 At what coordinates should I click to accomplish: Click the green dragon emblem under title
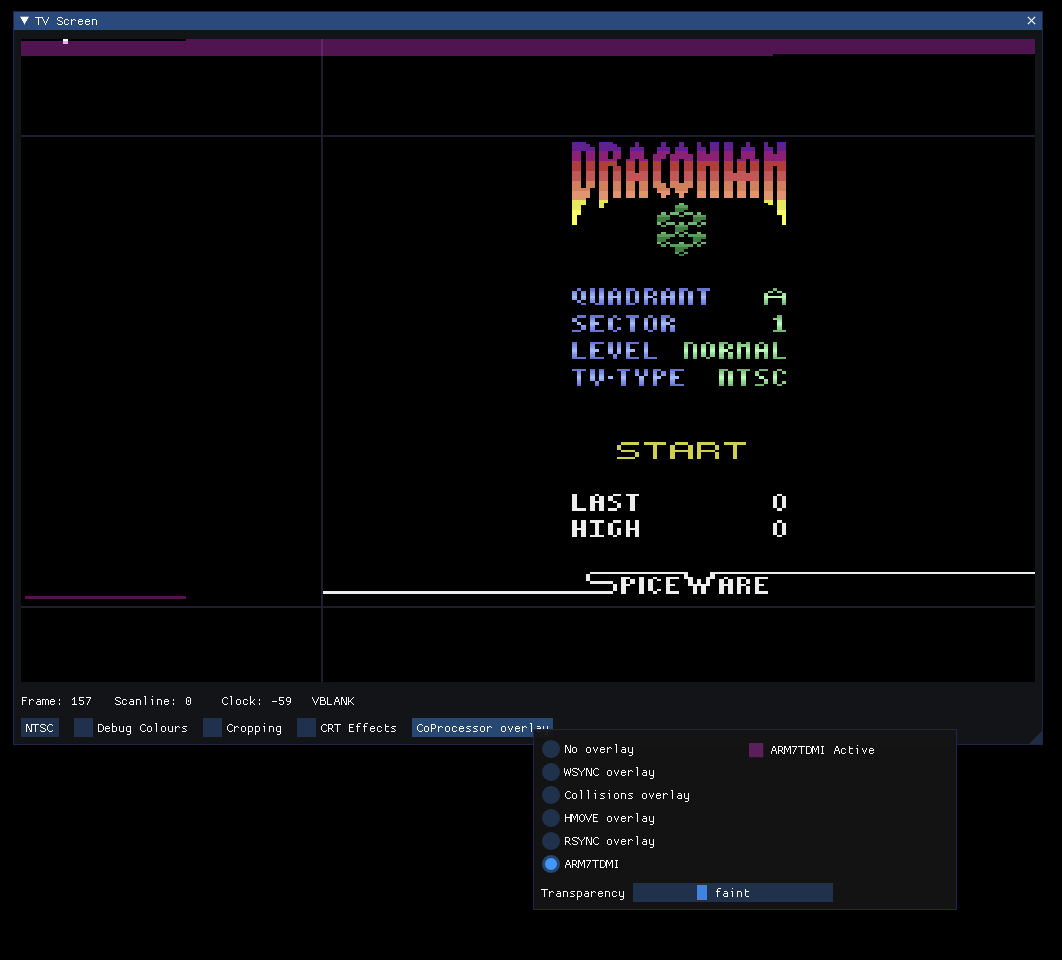pyautogui.click(x=681, y=230)
